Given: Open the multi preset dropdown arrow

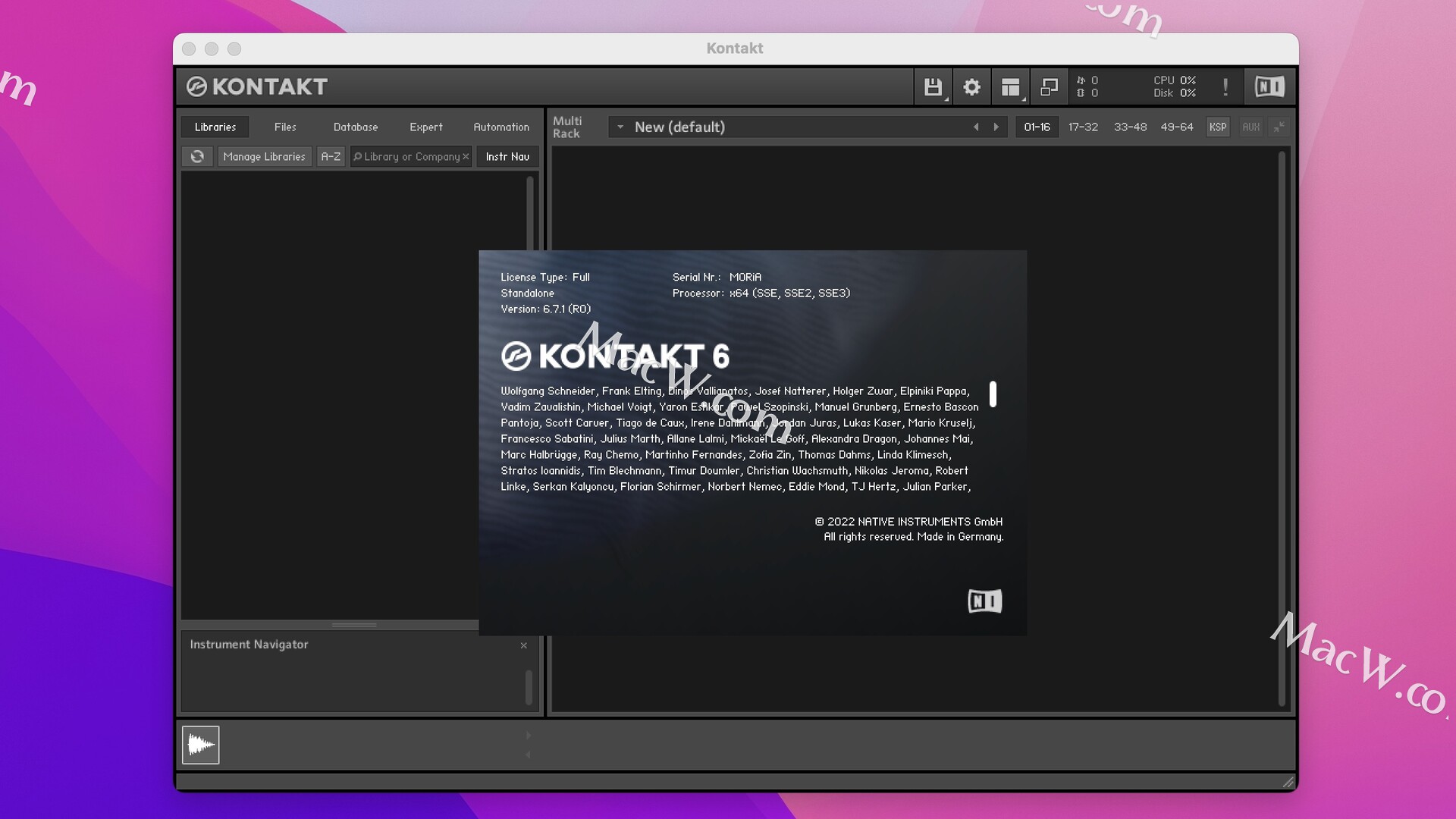Looking at the screenshot, I should (x=620, y=127).
